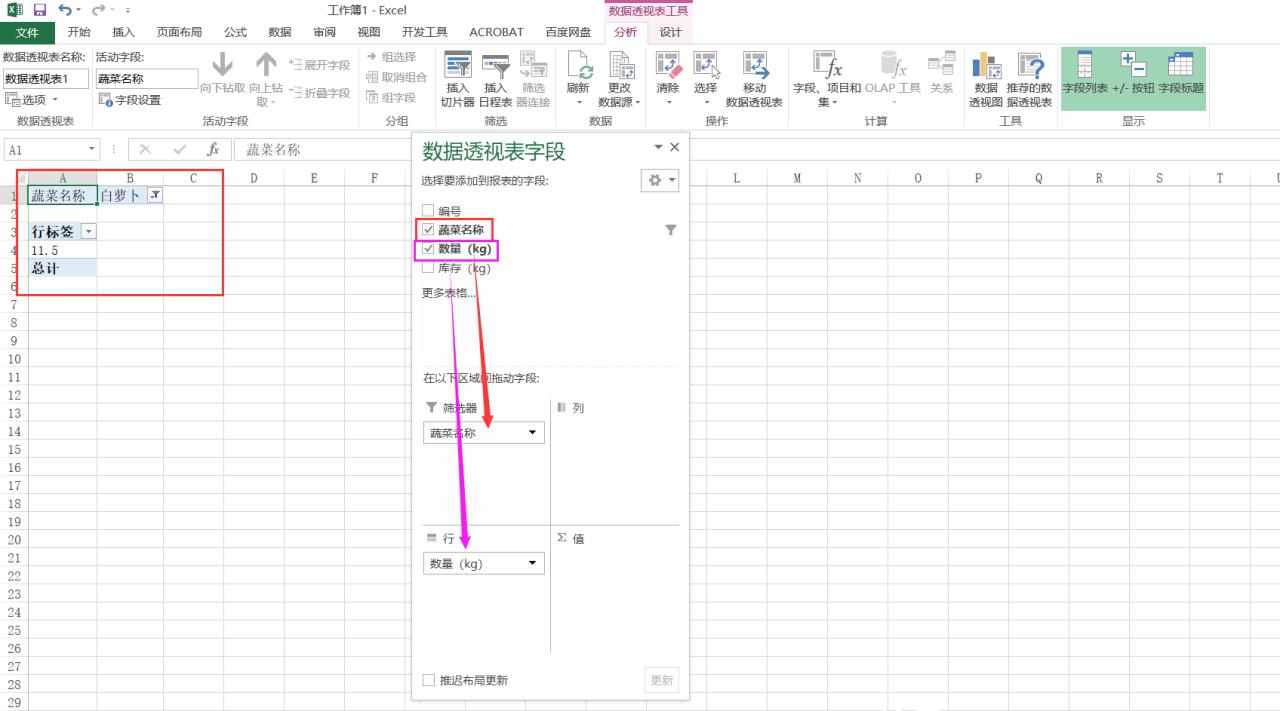Viewport: 1280px width, 711px height.
Task: Switch to the Data (数据) tab
Action: point(280,32)
